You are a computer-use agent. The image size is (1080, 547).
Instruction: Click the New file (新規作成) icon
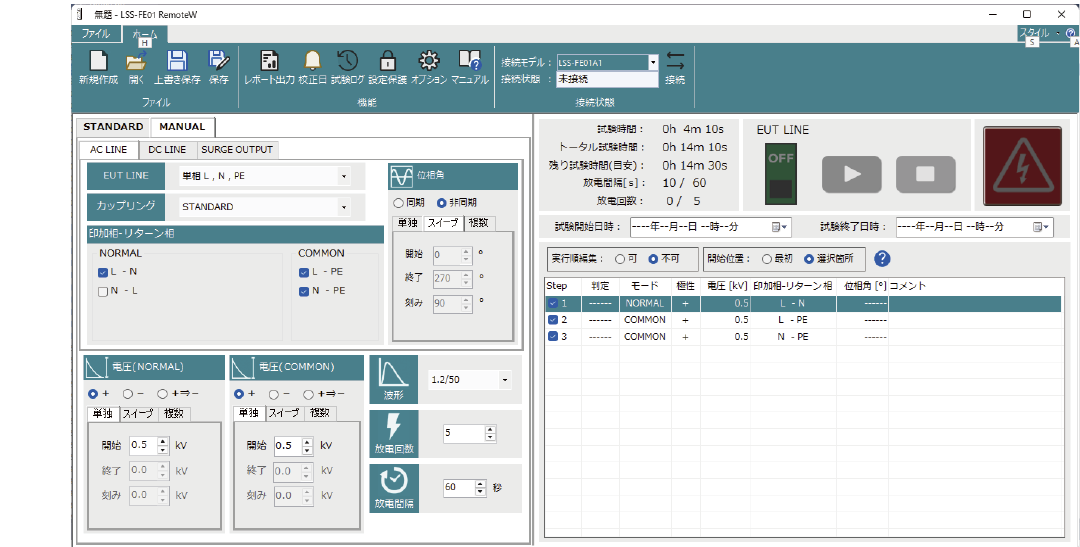[x=98, y=62]
